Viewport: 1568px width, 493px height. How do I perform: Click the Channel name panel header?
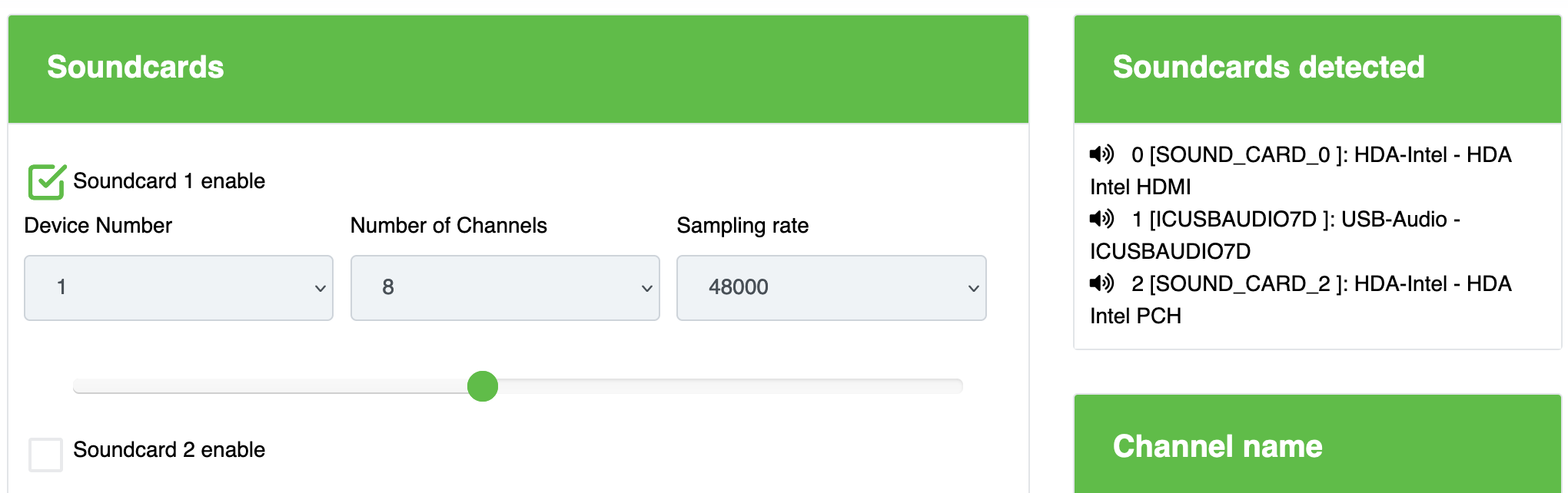pyautogui.click(x=1317, y=445)
